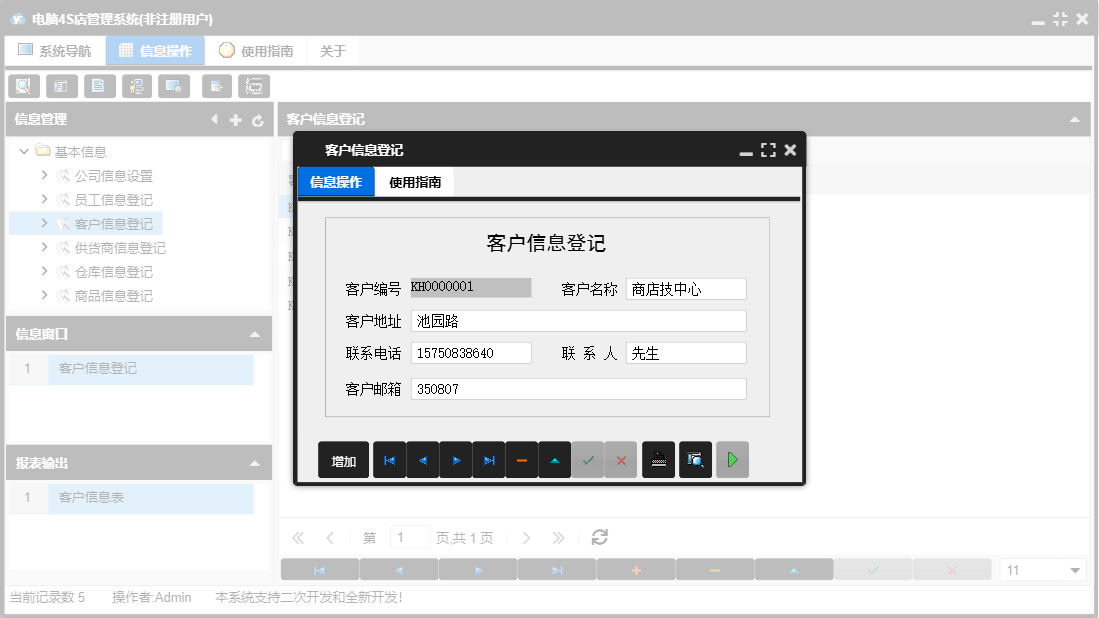Open the page size dropdown showing 11
This screenshot has width=1099, height=618.
point(1042,568)
